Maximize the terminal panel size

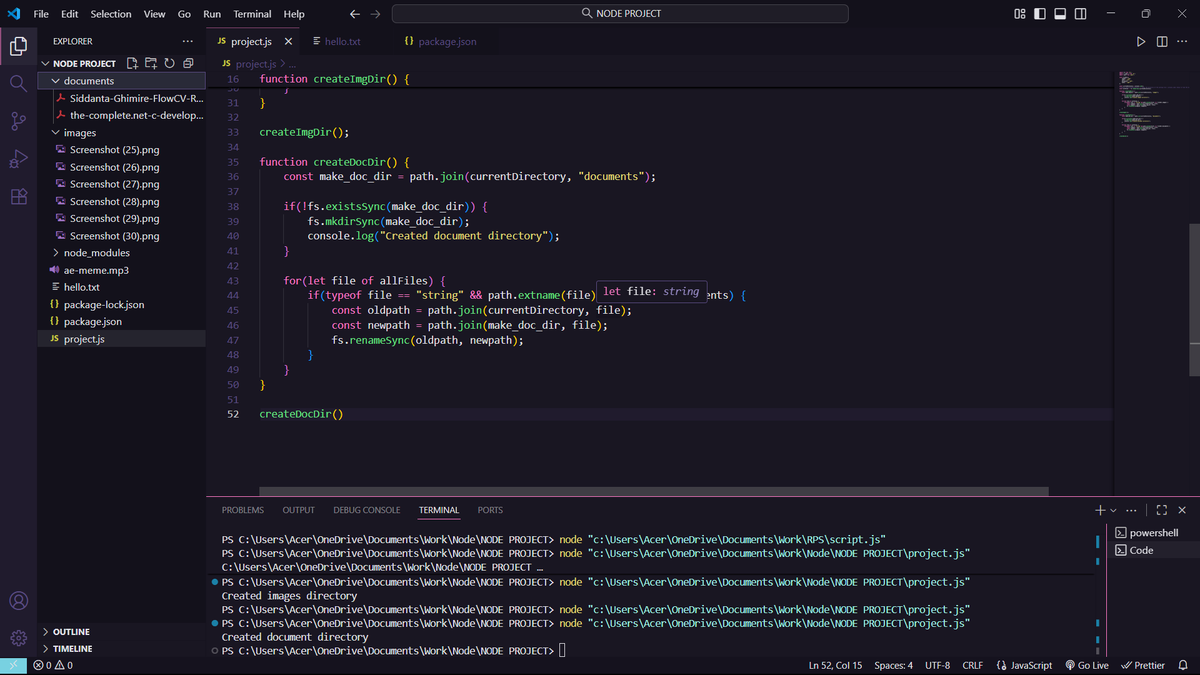[1162, 510]
